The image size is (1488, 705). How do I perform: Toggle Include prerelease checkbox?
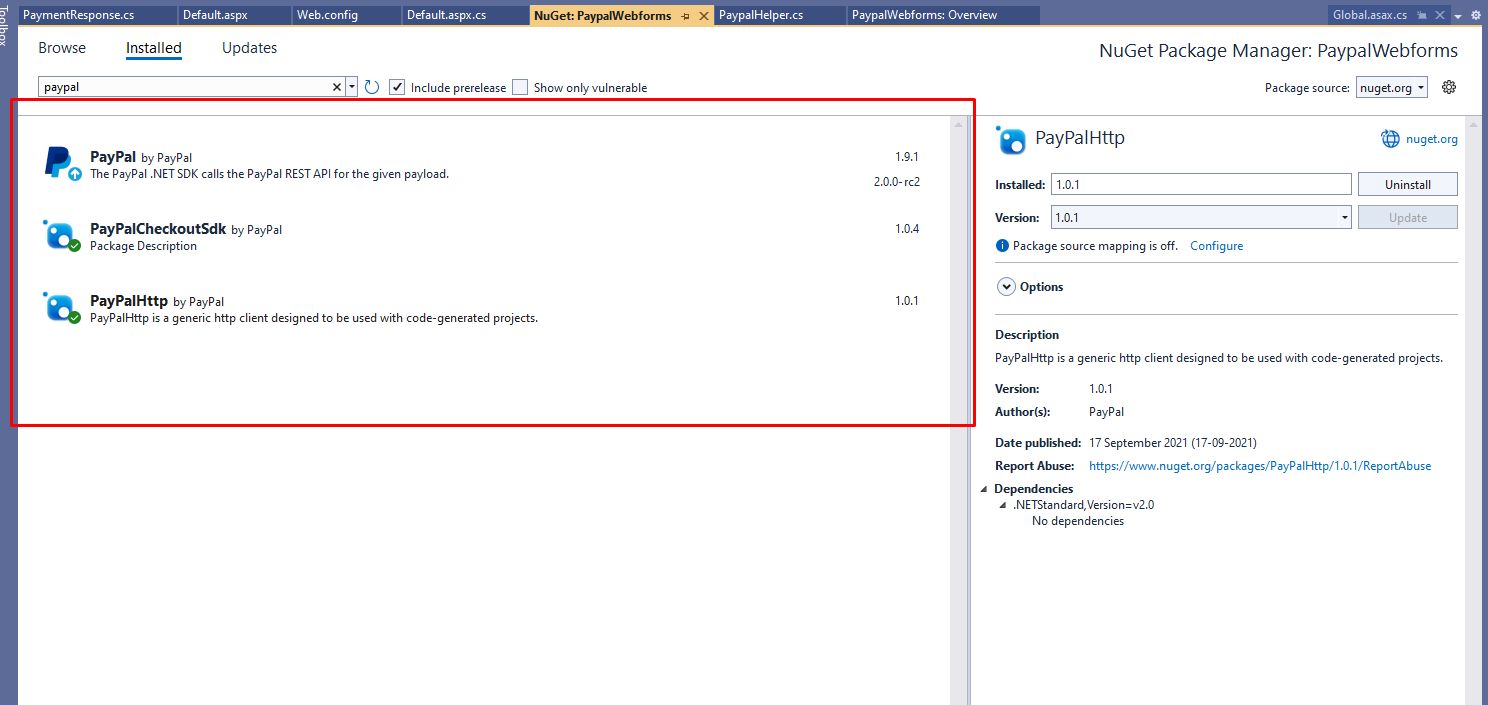[397, 87]
